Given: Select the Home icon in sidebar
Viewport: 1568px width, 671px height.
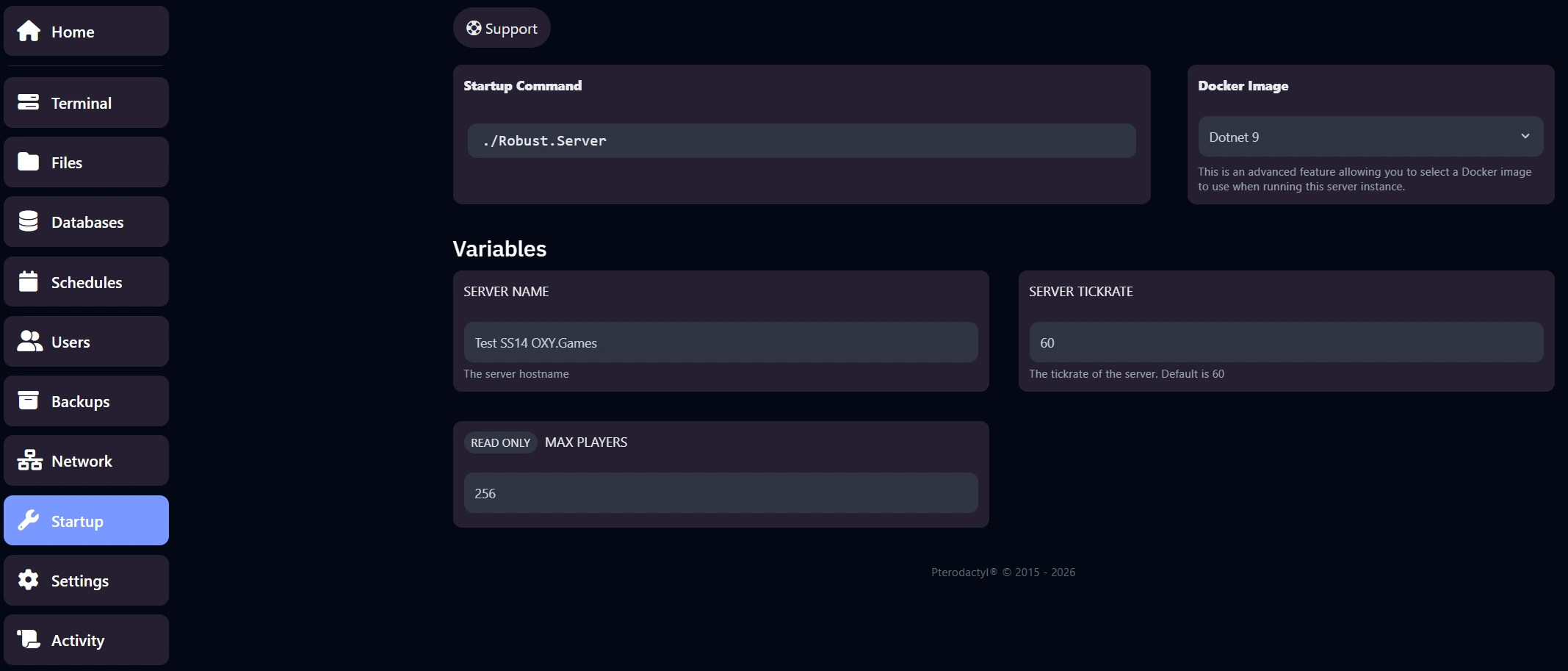Looking at the screenshot, I should coord(29,31).
